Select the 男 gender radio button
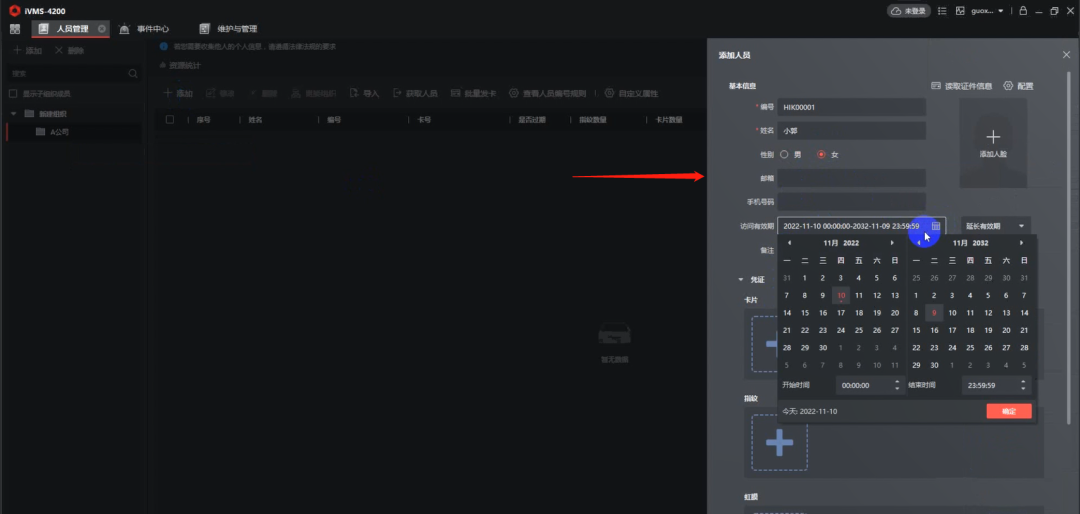 click(x=784, y=155)
